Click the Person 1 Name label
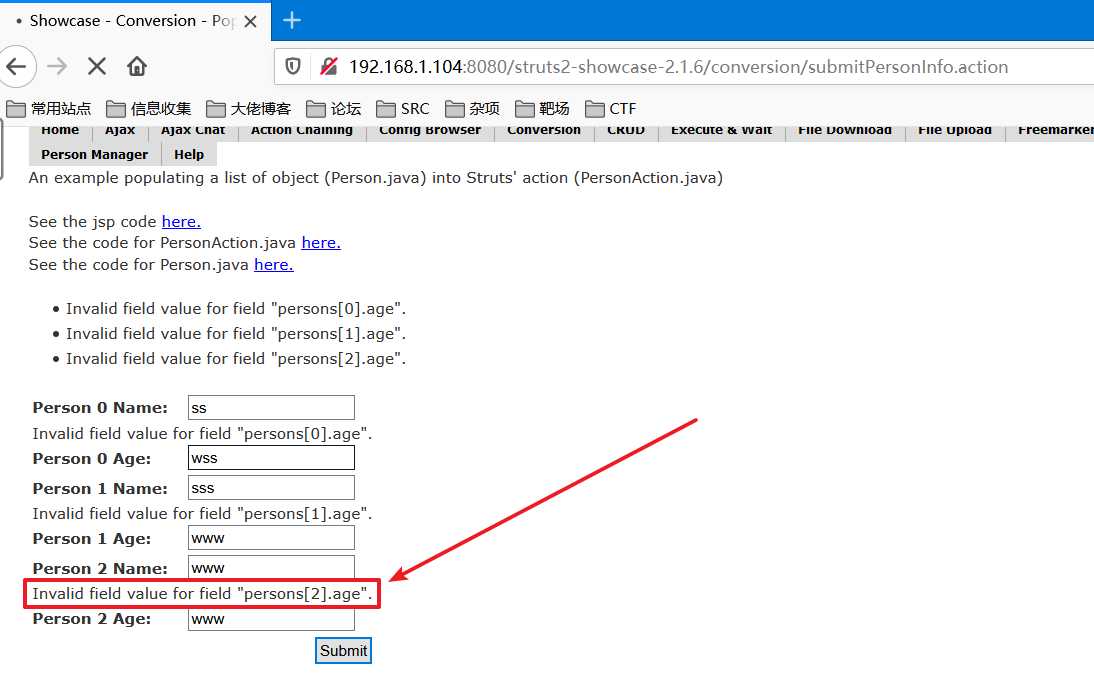 [100, 489]
